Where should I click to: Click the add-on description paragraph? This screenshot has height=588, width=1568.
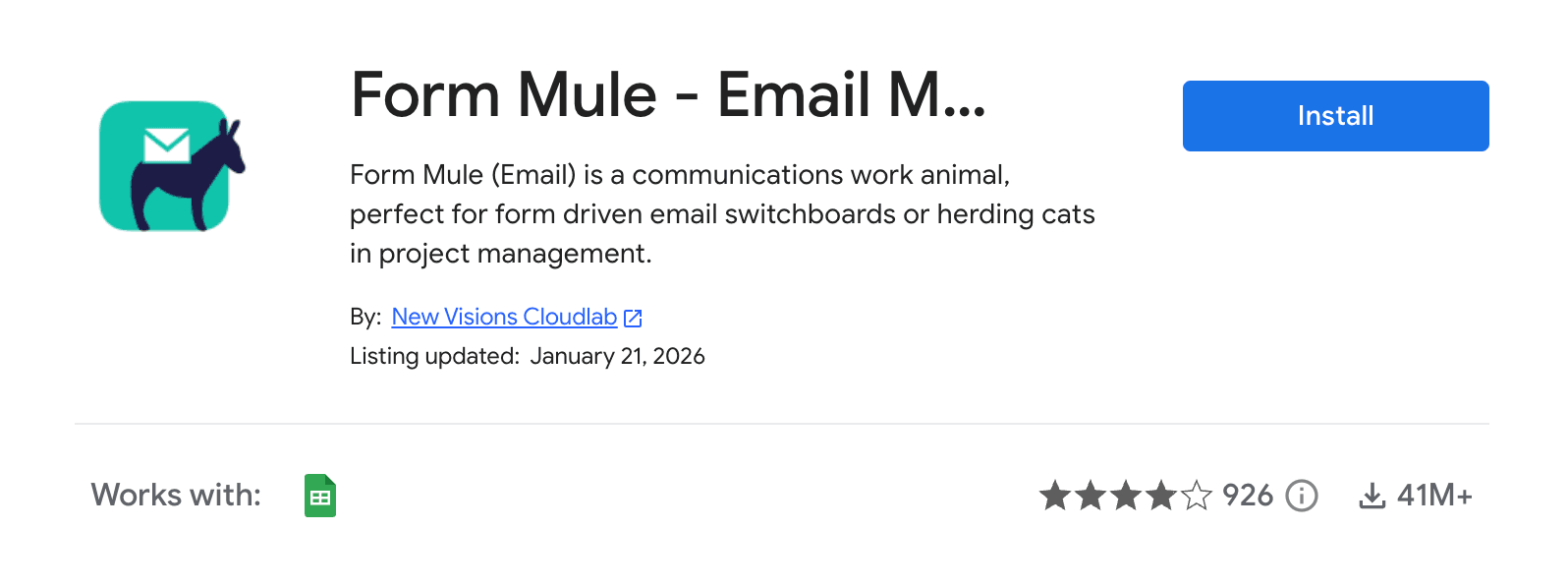pyautogui.click(x=722, y=214)
